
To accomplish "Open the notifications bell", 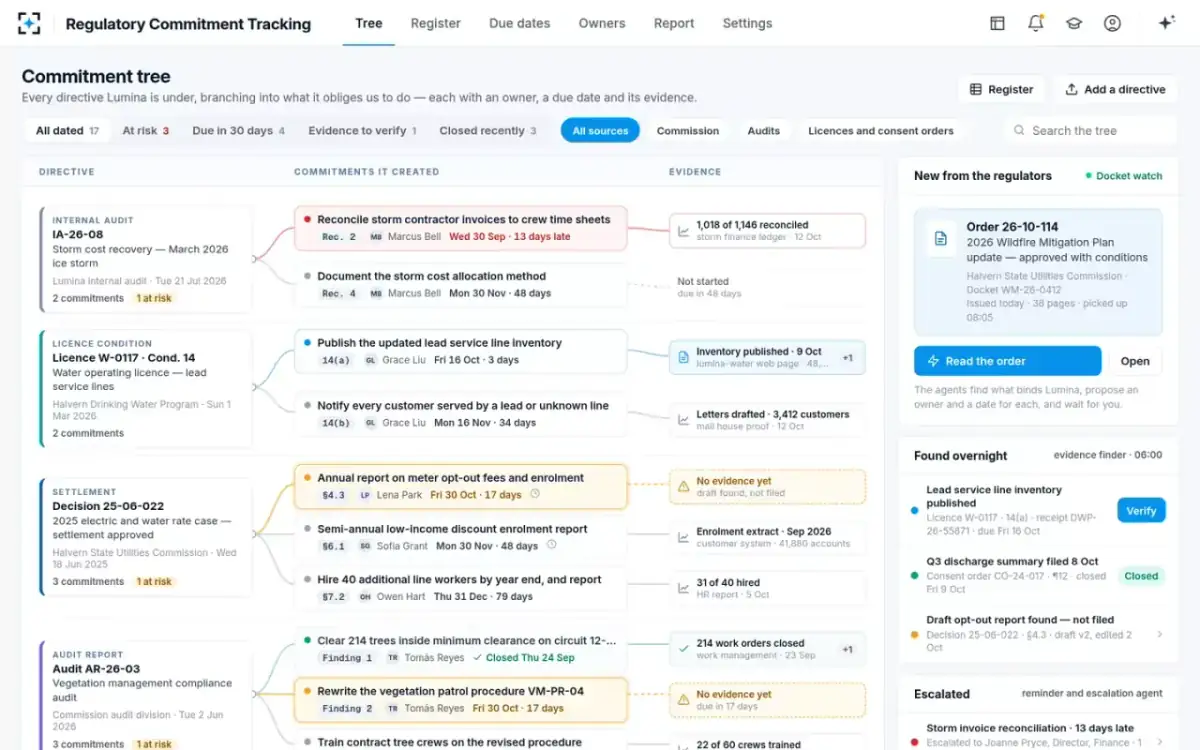I will pos(1036,23).
